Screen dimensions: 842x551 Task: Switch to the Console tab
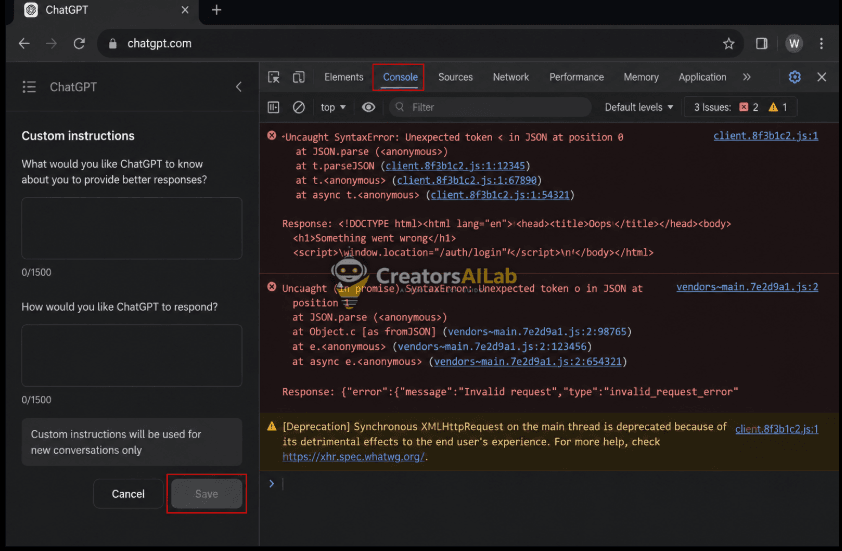pyautogui.click(x=400, y=77)
